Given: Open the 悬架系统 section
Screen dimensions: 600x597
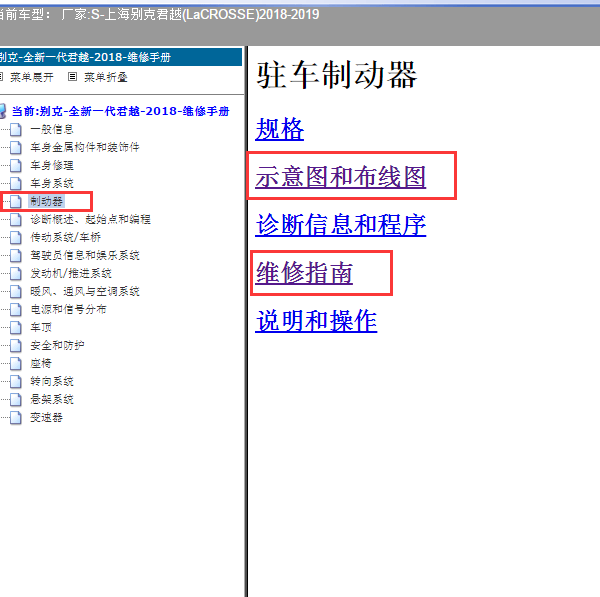Looking at the screenshot, I should point(52,399).
